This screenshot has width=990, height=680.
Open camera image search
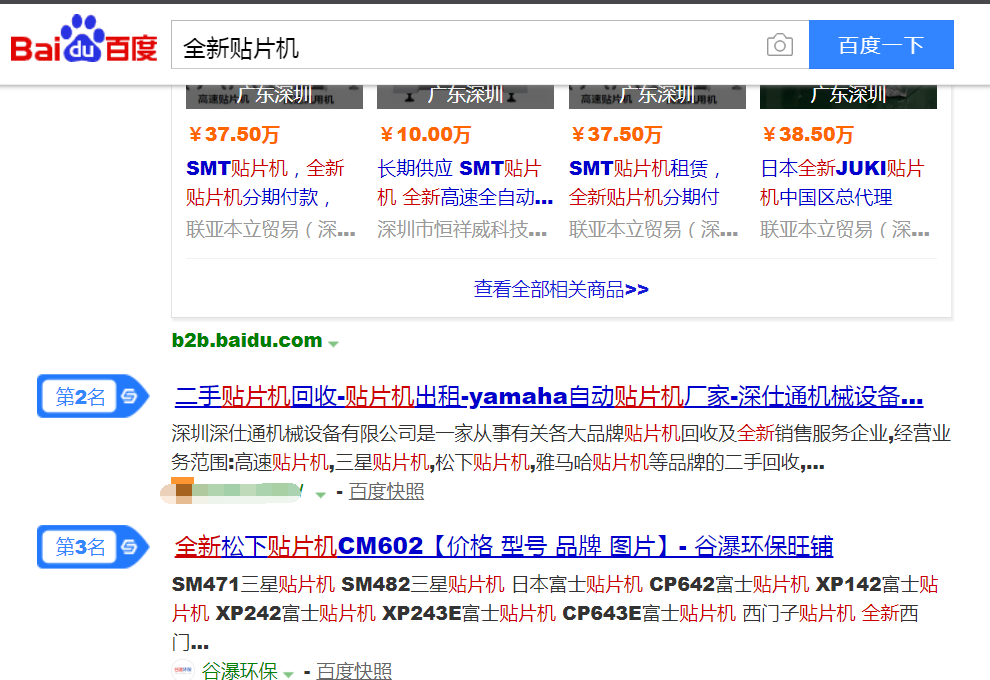pyautogui.click(x=780, y=45)
